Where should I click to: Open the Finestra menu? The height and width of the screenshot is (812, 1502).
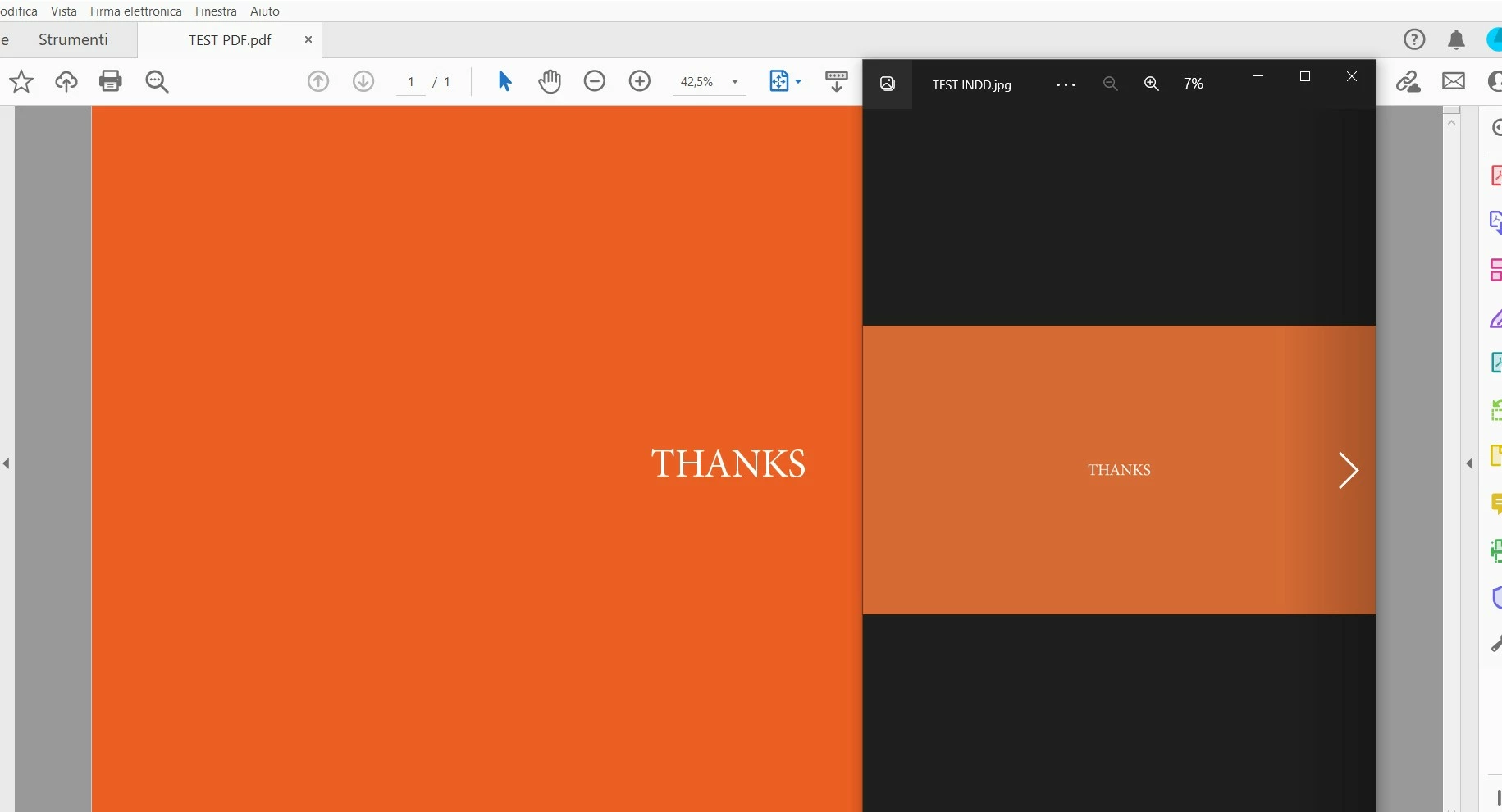coord(216,11)
